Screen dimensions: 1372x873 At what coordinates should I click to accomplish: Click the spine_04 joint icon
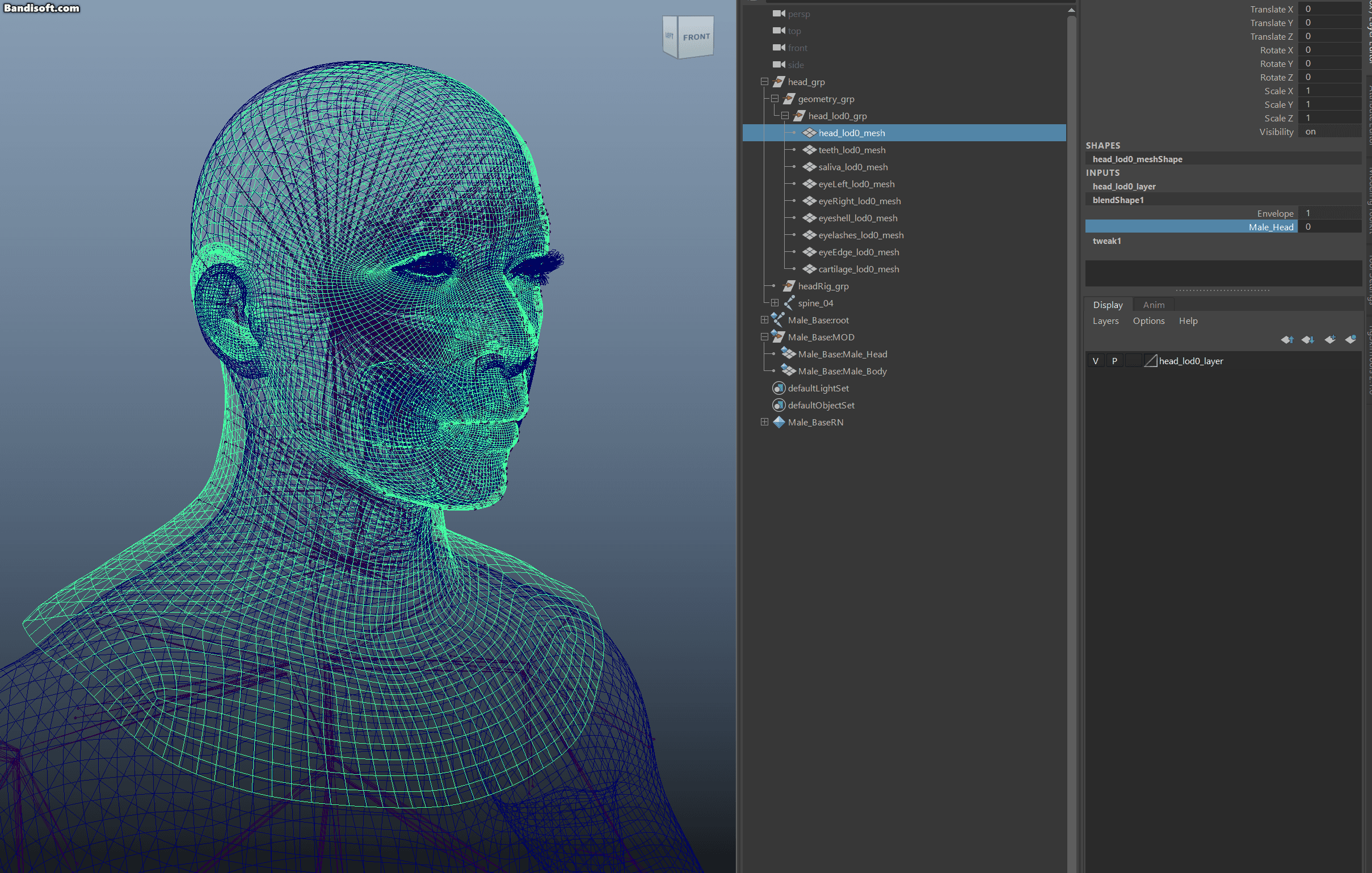789,303
